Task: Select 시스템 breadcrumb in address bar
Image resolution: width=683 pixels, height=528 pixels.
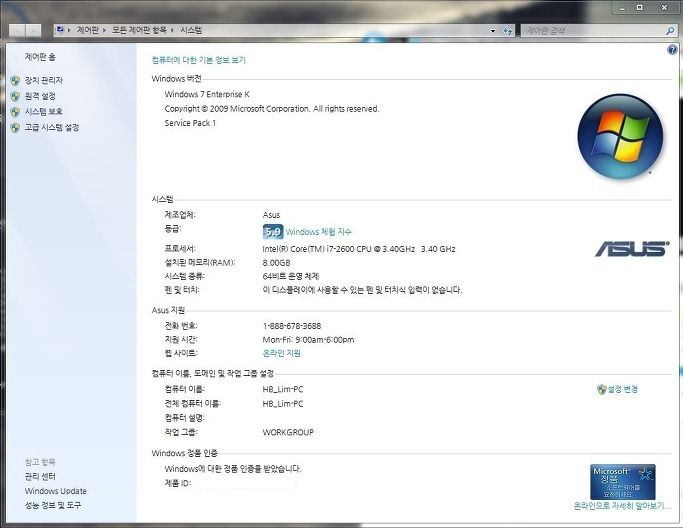Action: [x=191, y=30]
